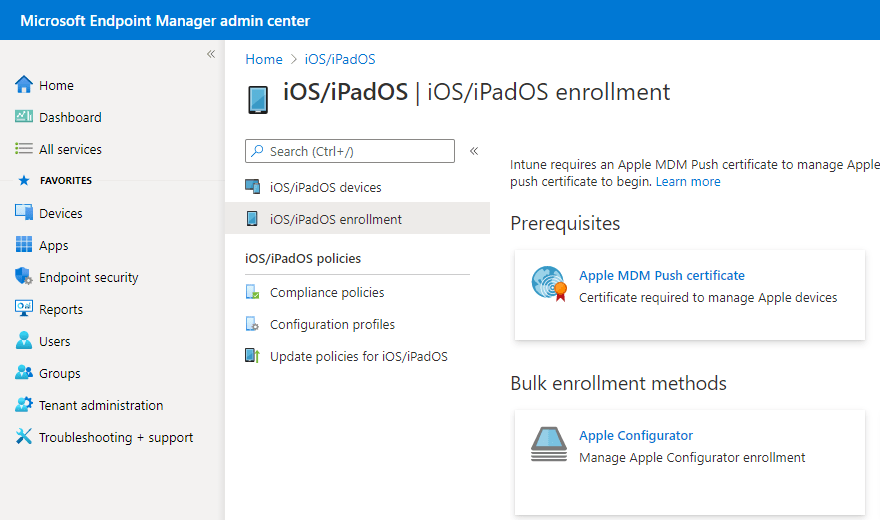This screenshot has height=520, width=880.
Task: Go to Configuration profiles
Action: pos(332,324)
